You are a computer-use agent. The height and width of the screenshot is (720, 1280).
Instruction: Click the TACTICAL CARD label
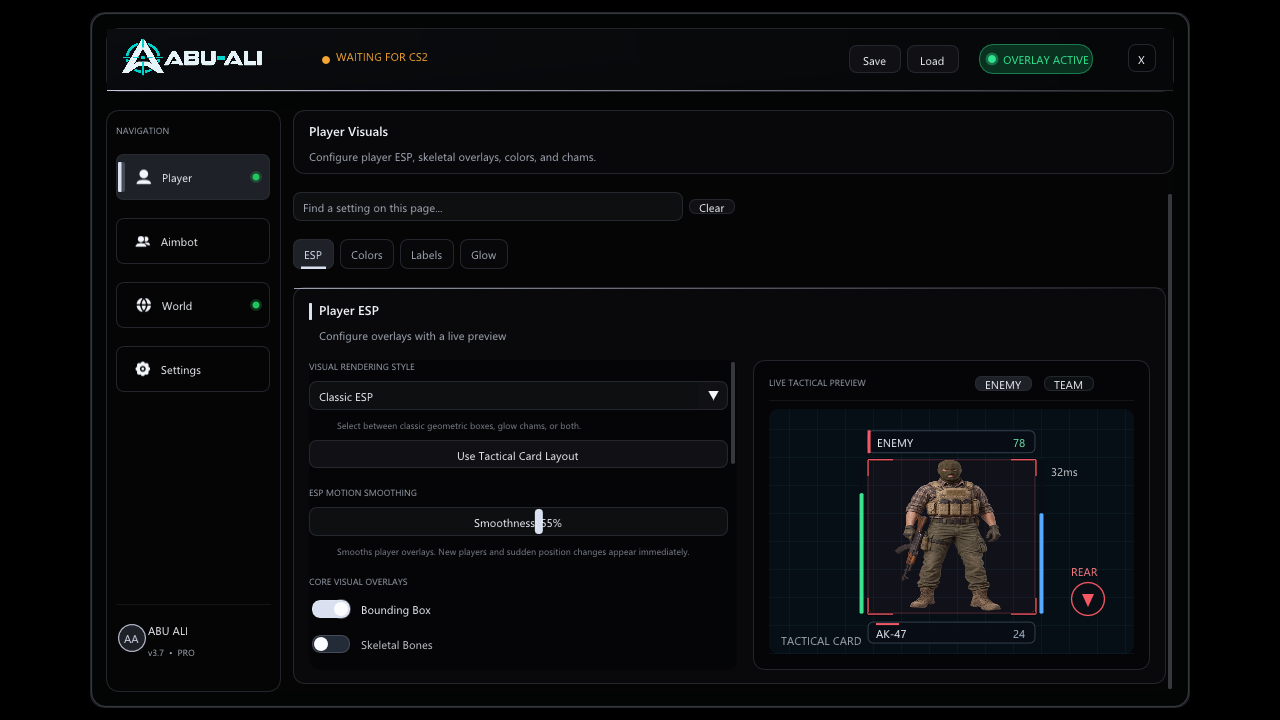(x=821, y=641)
